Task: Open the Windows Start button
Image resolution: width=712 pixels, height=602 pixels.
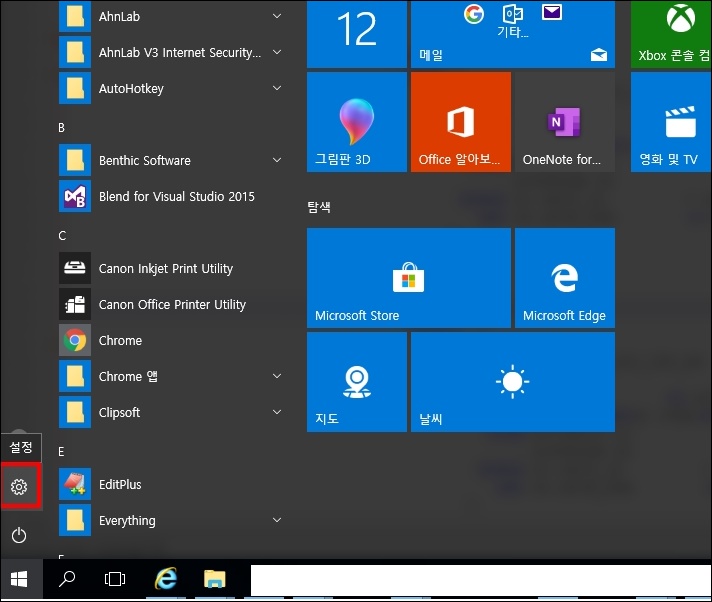Action: click(19, 579)
